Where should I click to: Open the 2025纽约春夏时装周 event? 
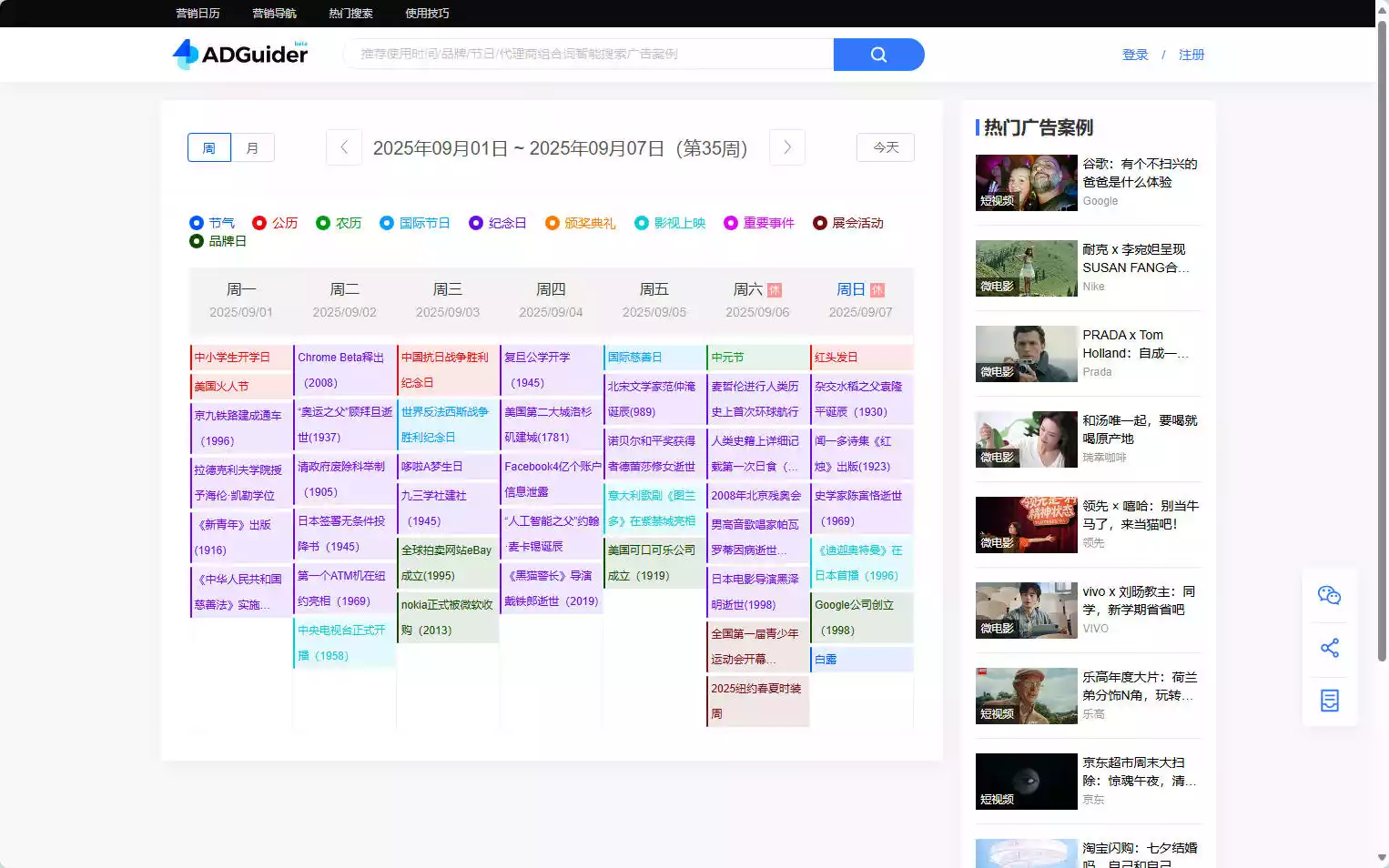click(x=758, y=701)
